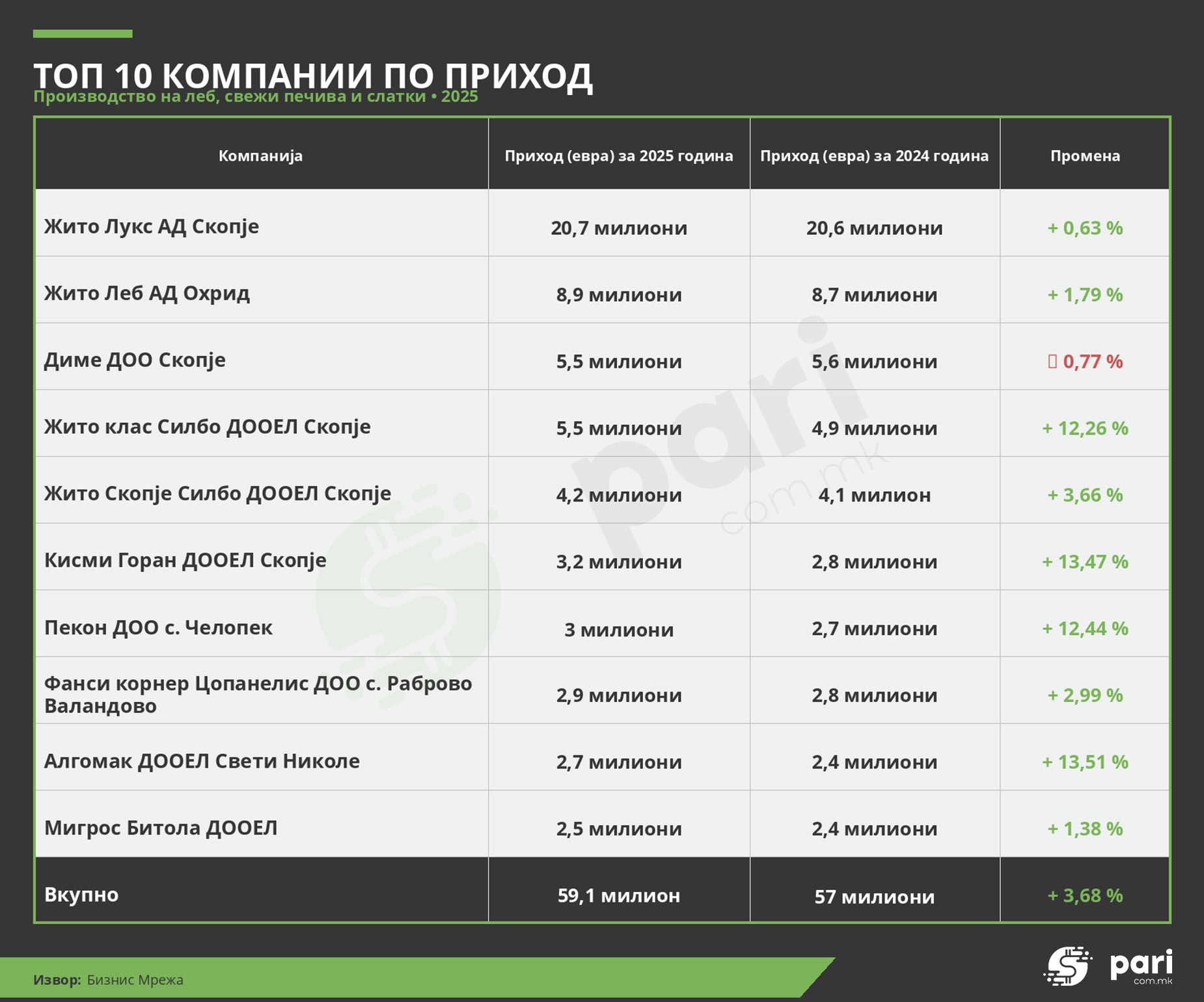This screenshot has width=1204, height=1002.
Task: Click the pari com.mk wordmark
Action: coord(1142,967)
